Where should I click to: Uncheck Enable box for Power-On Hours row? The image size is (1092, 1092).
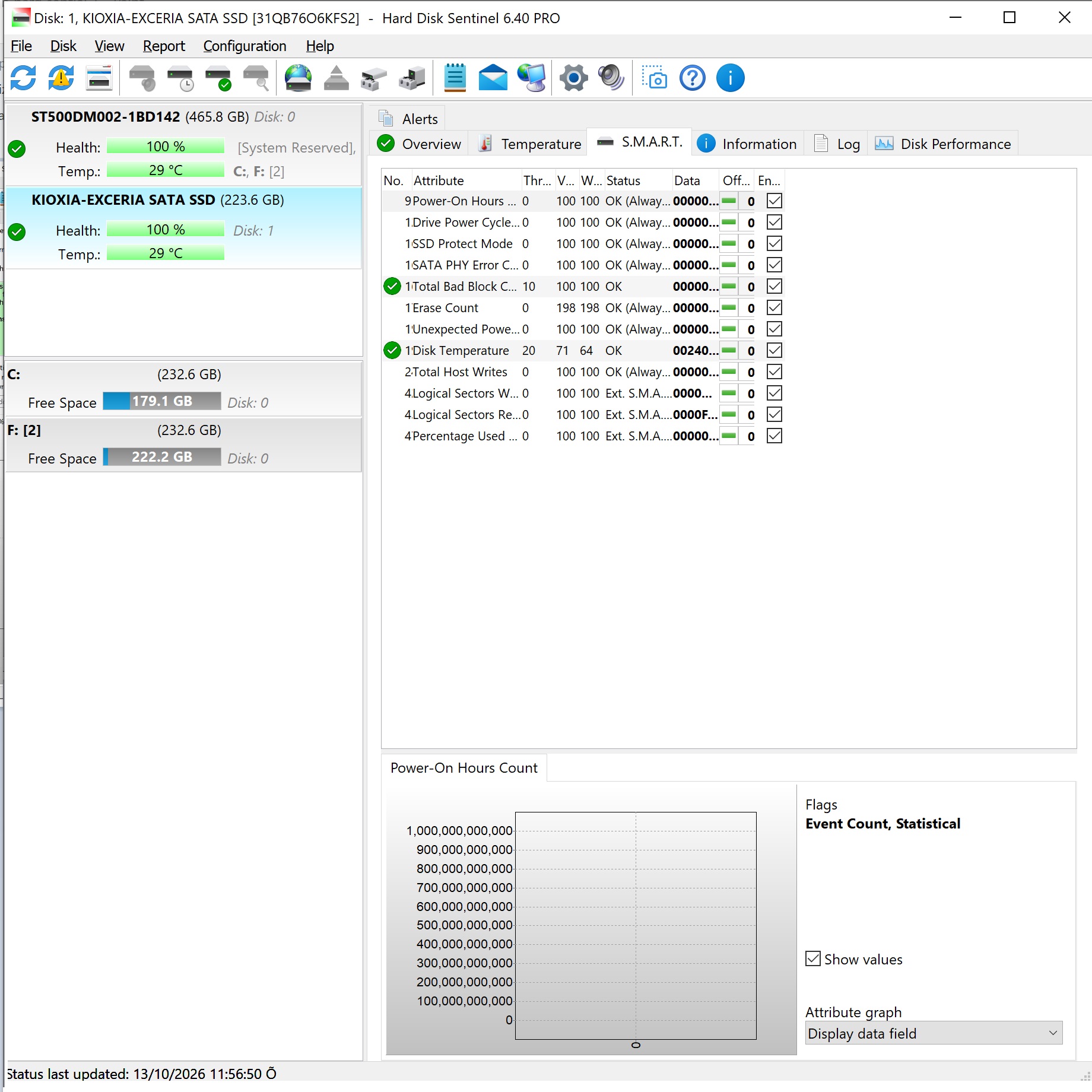coord(774,201)
